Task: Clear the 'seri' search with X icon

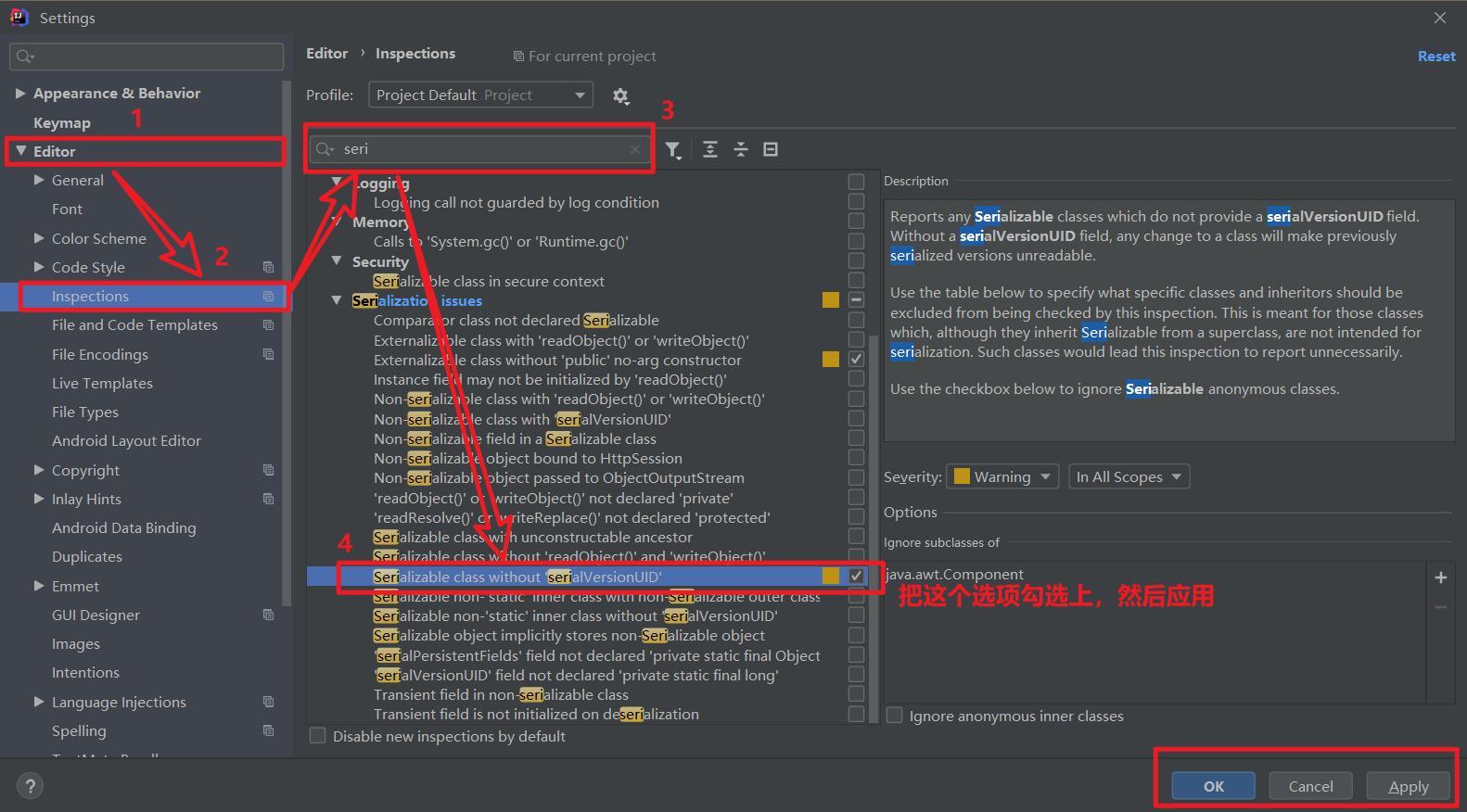Action: pyautogui.click(x=635, y=149)
